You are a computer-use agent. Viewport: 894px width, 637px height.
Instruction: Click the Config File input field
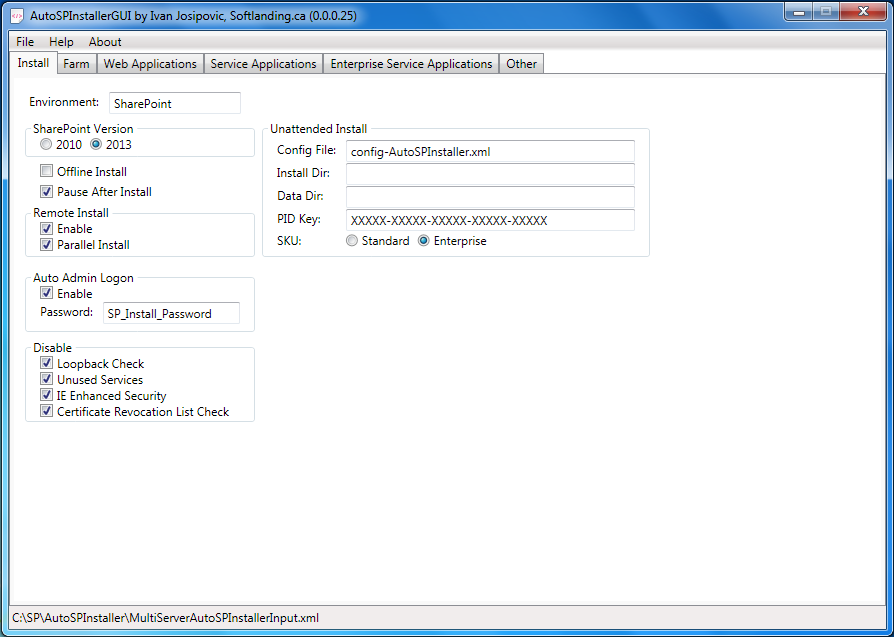(490, 151)
